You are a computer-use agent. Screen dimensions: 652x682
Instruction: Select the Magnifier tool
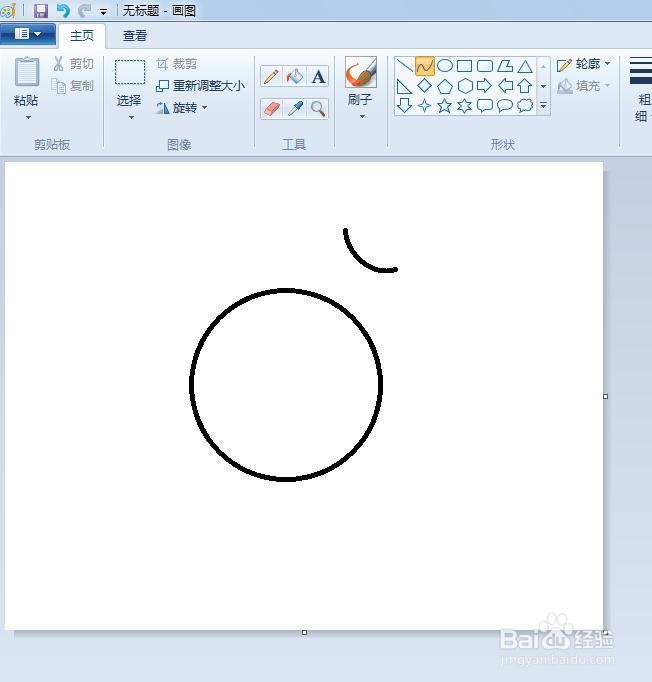coord(318,109)
